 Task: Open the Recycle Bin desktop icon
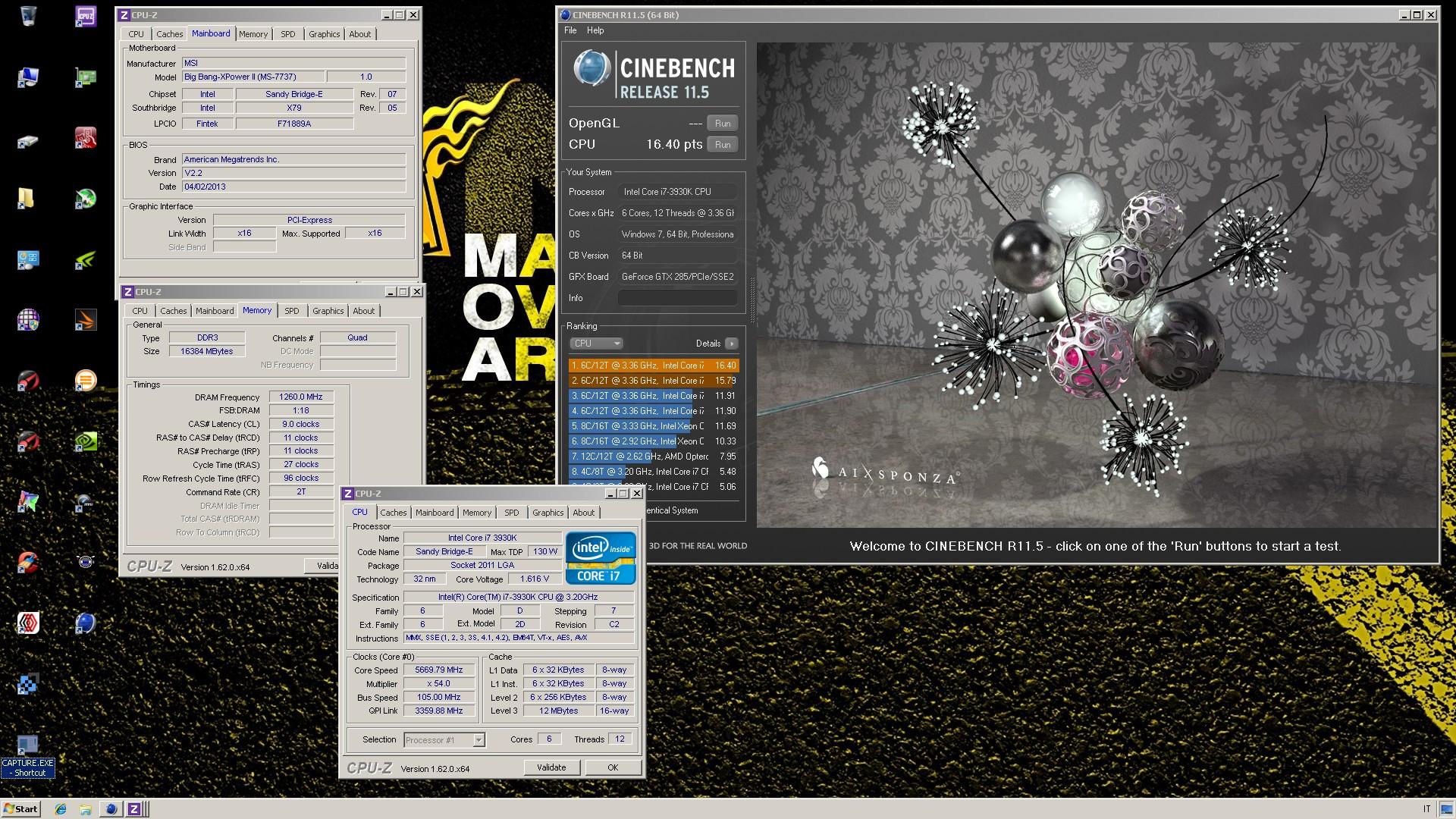tap(28, 15)
